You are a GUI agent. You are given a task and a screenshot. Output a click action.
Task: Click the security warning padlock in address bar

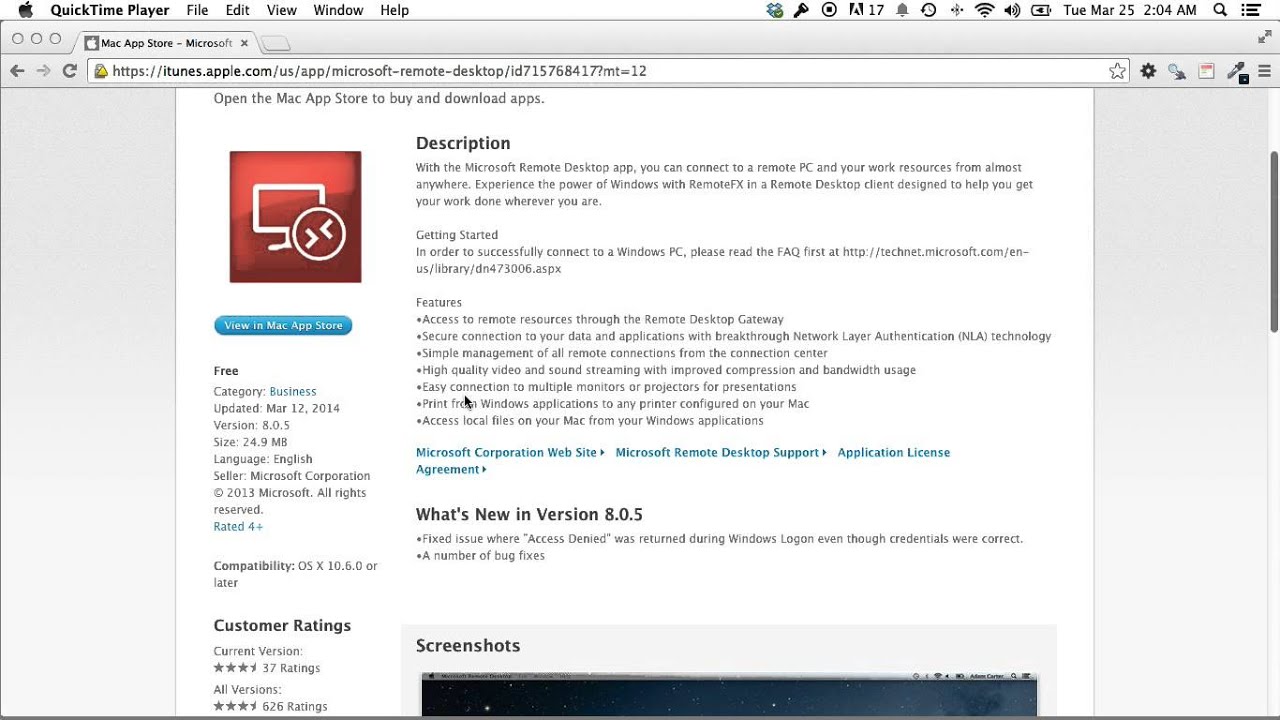100,71
